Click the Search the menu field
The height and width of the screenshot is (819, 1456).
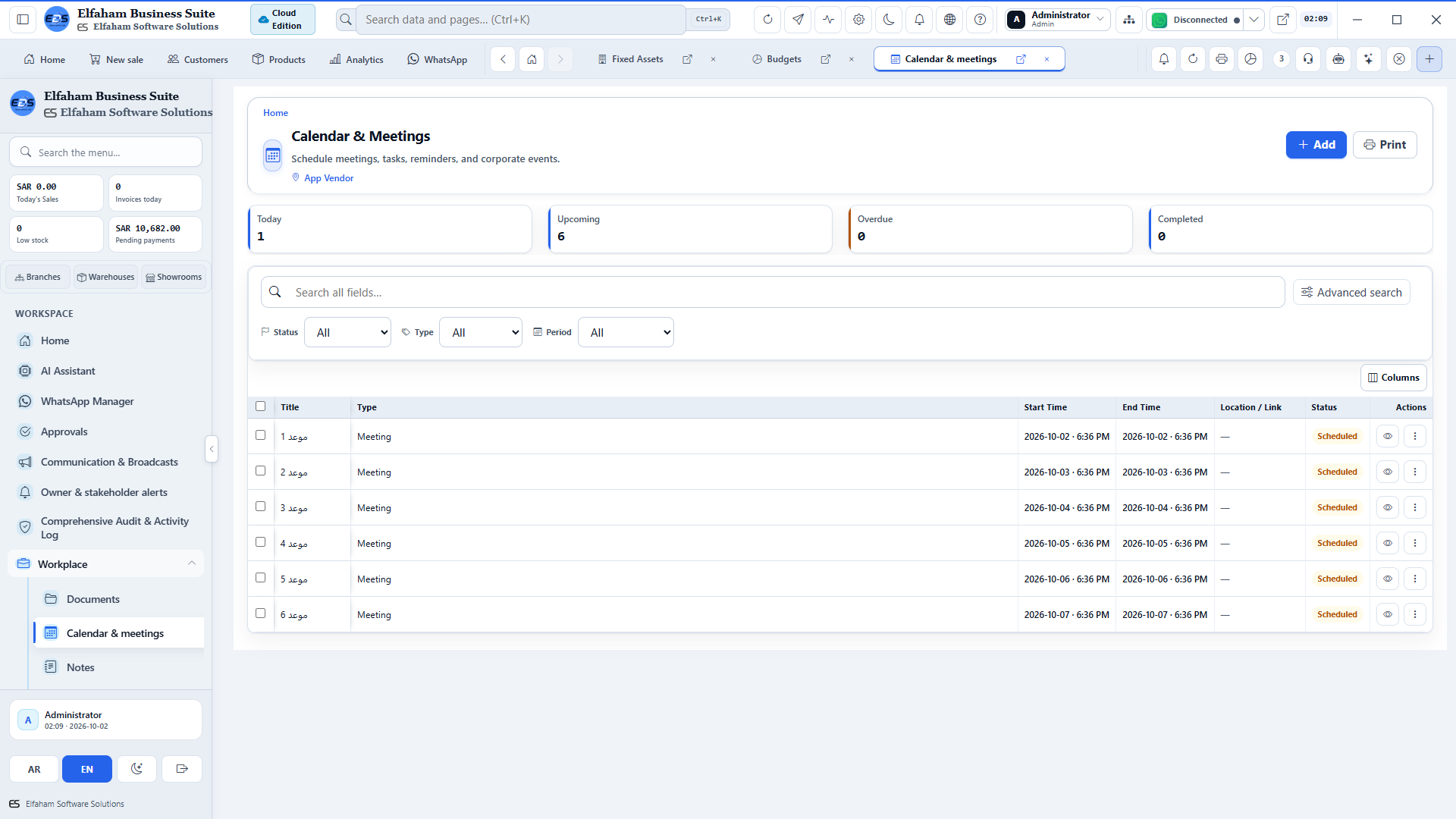coord(105,152)
